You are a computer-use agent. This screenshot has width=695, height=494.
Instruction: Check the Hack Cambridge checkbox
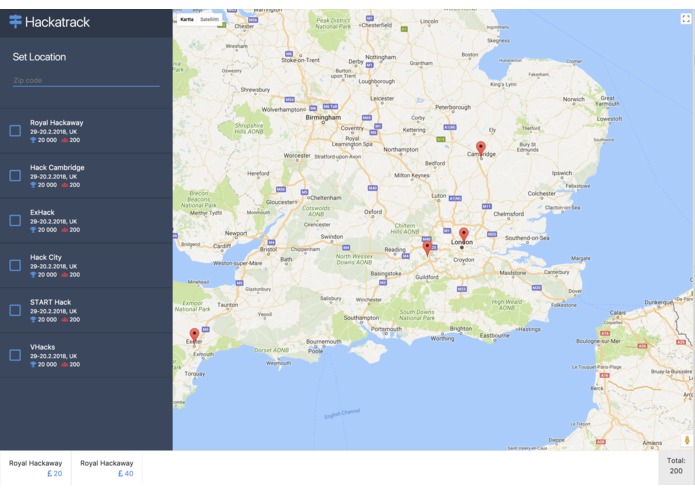(x=15, y=175)
